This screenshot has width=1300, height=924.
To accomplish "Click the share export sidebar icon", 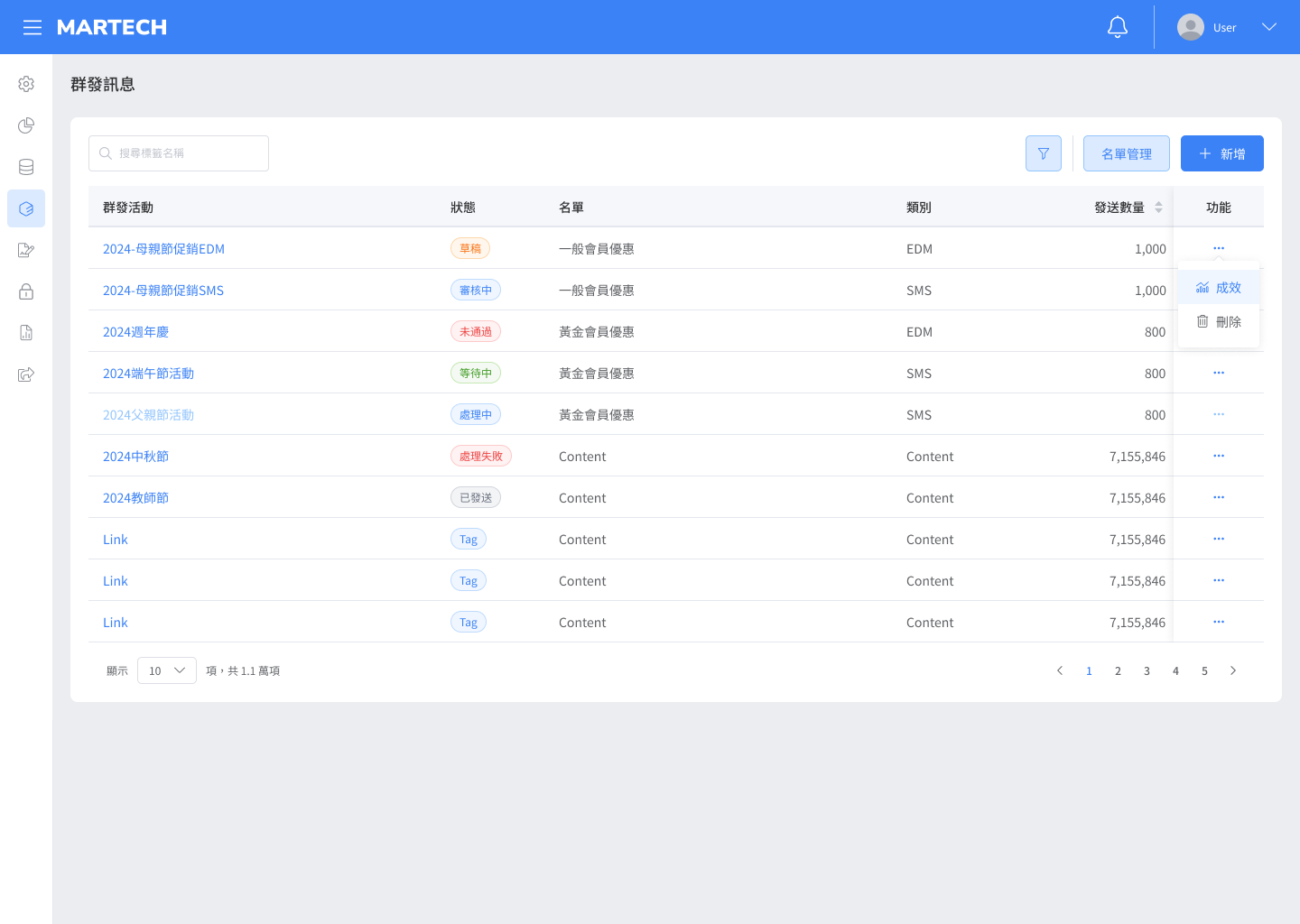I will pos(26,374).
